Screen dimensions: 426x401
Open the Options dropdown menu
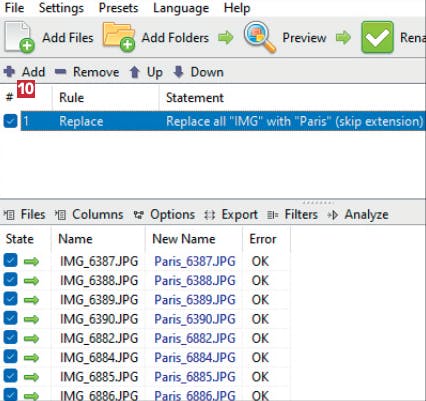click(x=164, y=215)
